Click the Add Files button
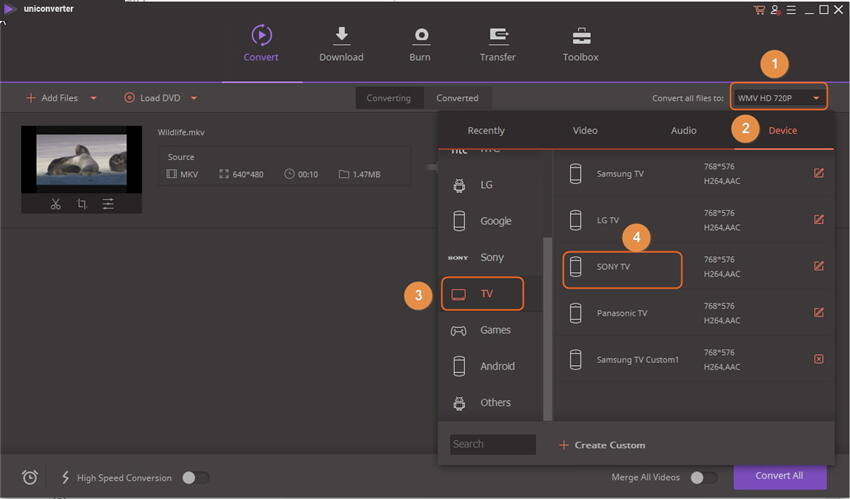The width and height of the screenshot is (850, 499). click(x=52, y=98)
